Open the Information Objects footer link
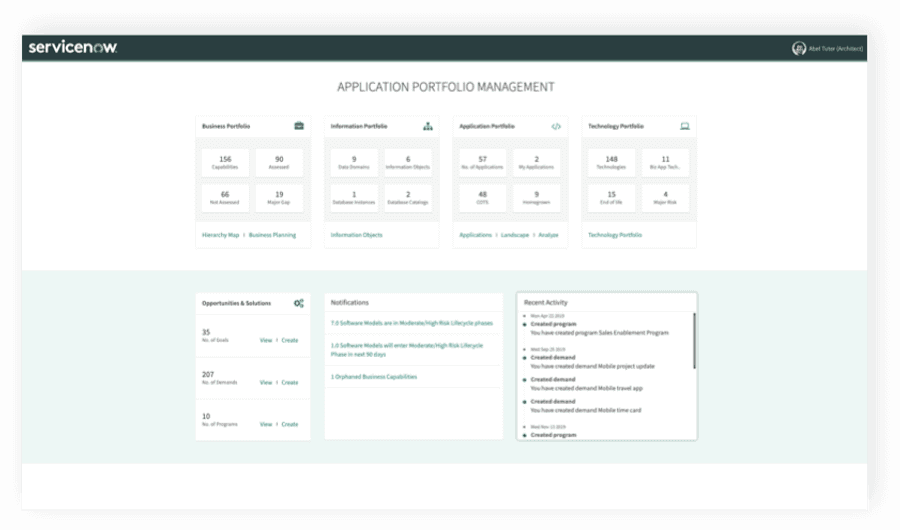The height and width of the screenshot is (530, 900). (356, 235)
